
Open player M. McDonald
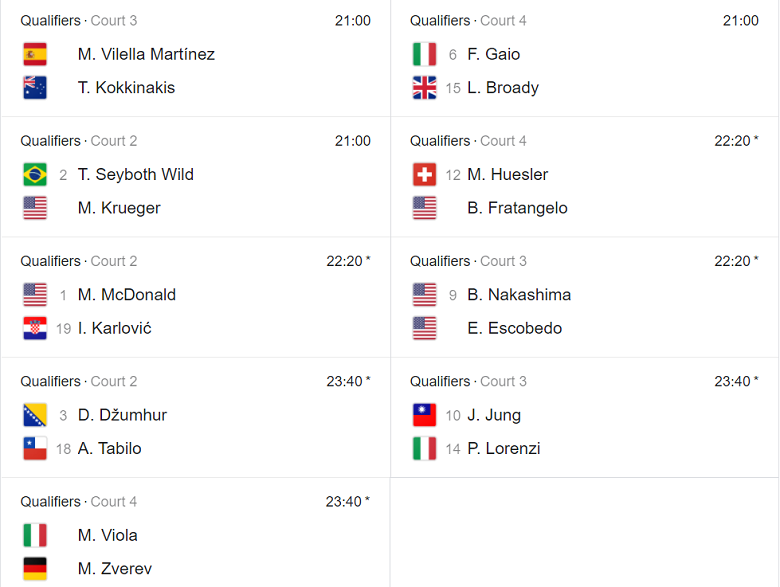(x=127, y=294)
